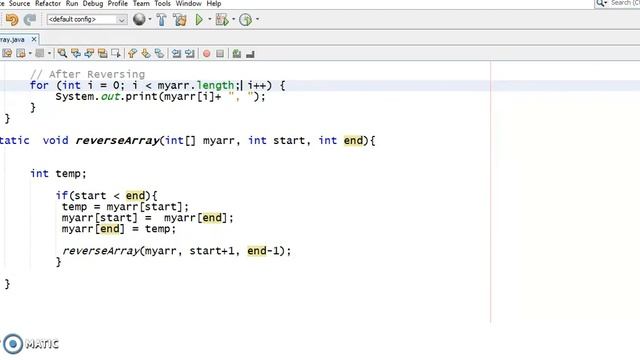This screenshot has width=640, height=360.
Task: Expand Run Project dropdown arrow
Action: [209, 19]
